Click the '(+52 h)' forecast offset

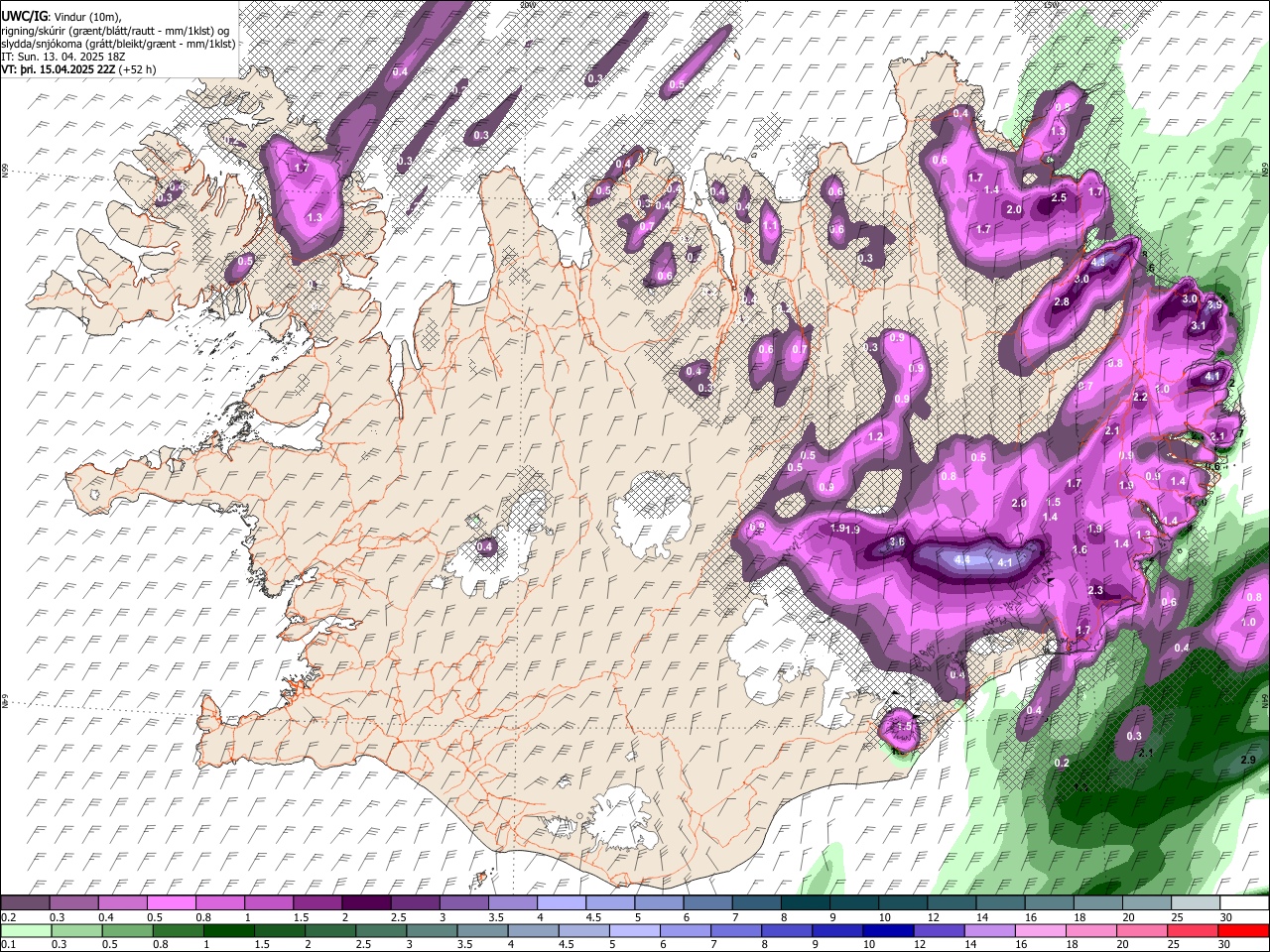(137, 69)
